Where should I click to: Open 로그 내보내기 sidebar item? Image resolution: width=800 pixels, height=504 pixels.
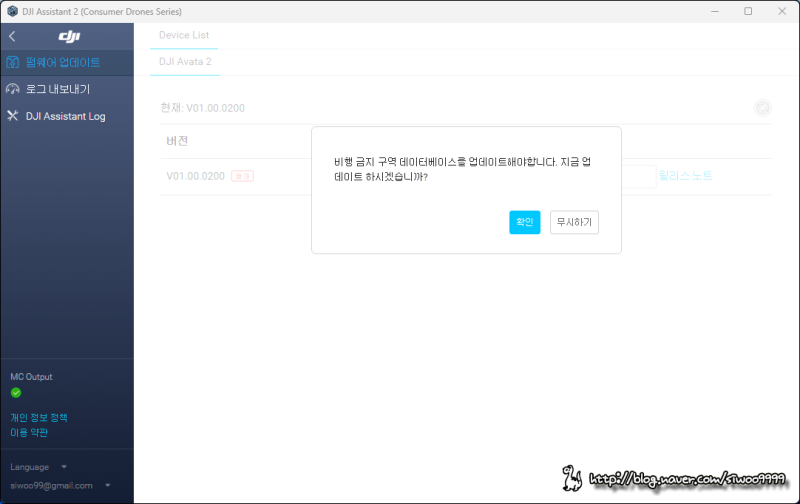click(67, 89)
